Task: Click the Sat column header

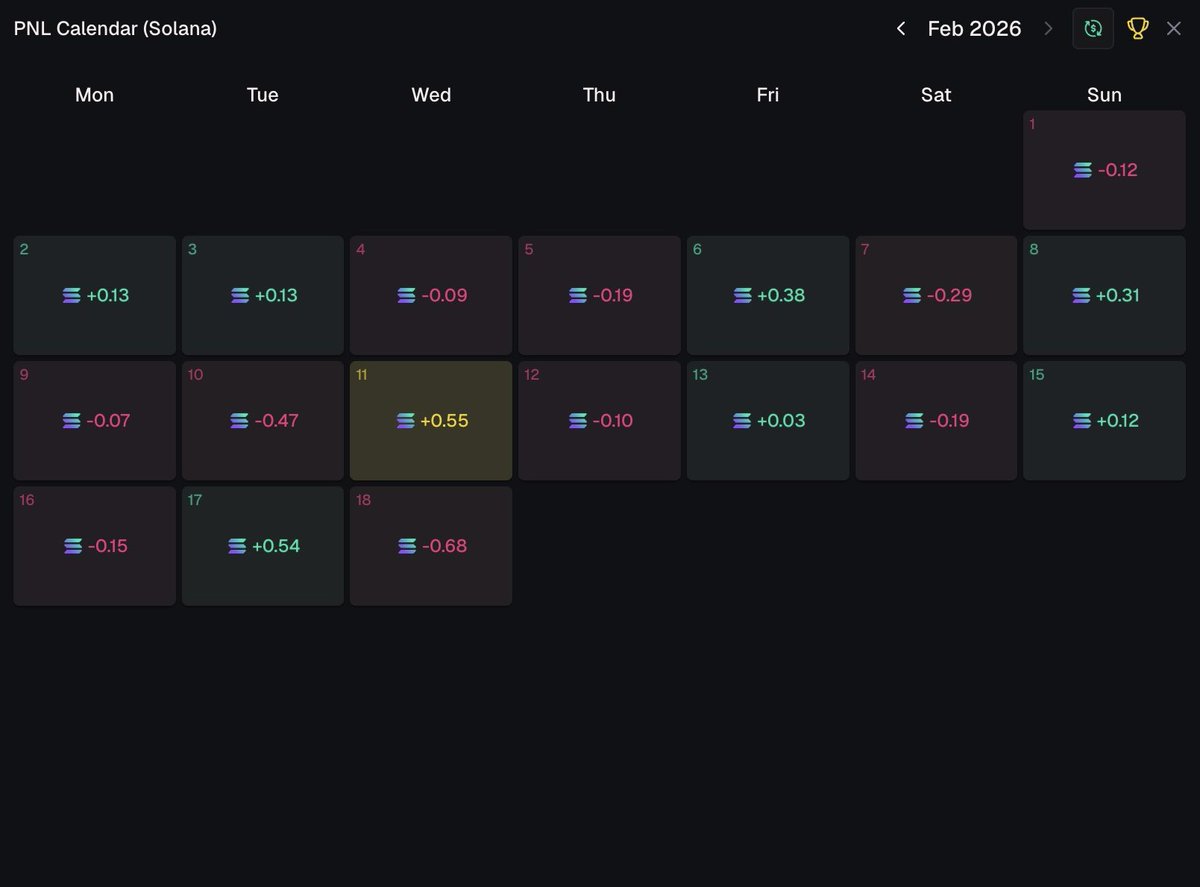Action: coord(936,95)
